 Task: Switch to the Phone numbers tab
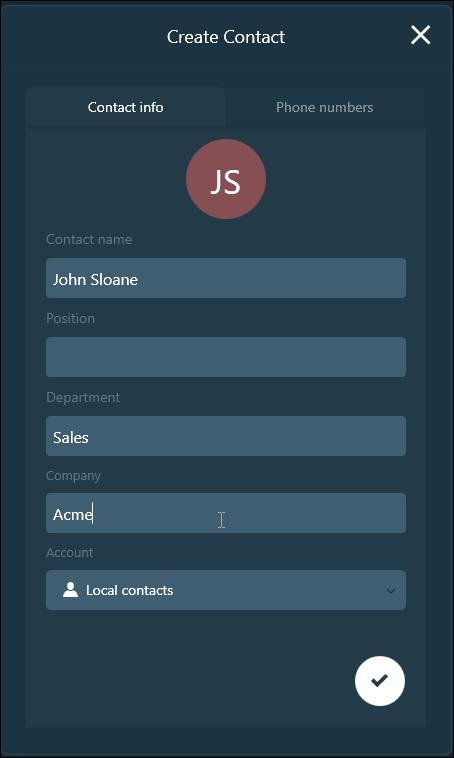(324, 107)
